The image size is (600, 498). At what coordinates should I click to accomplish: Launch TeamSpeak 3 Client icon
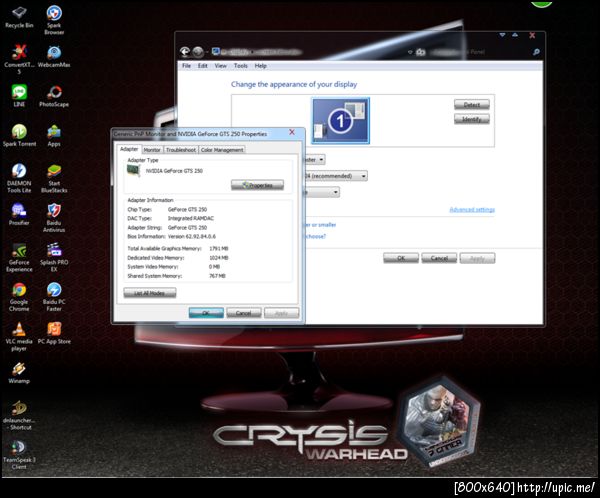click(19, 455)
